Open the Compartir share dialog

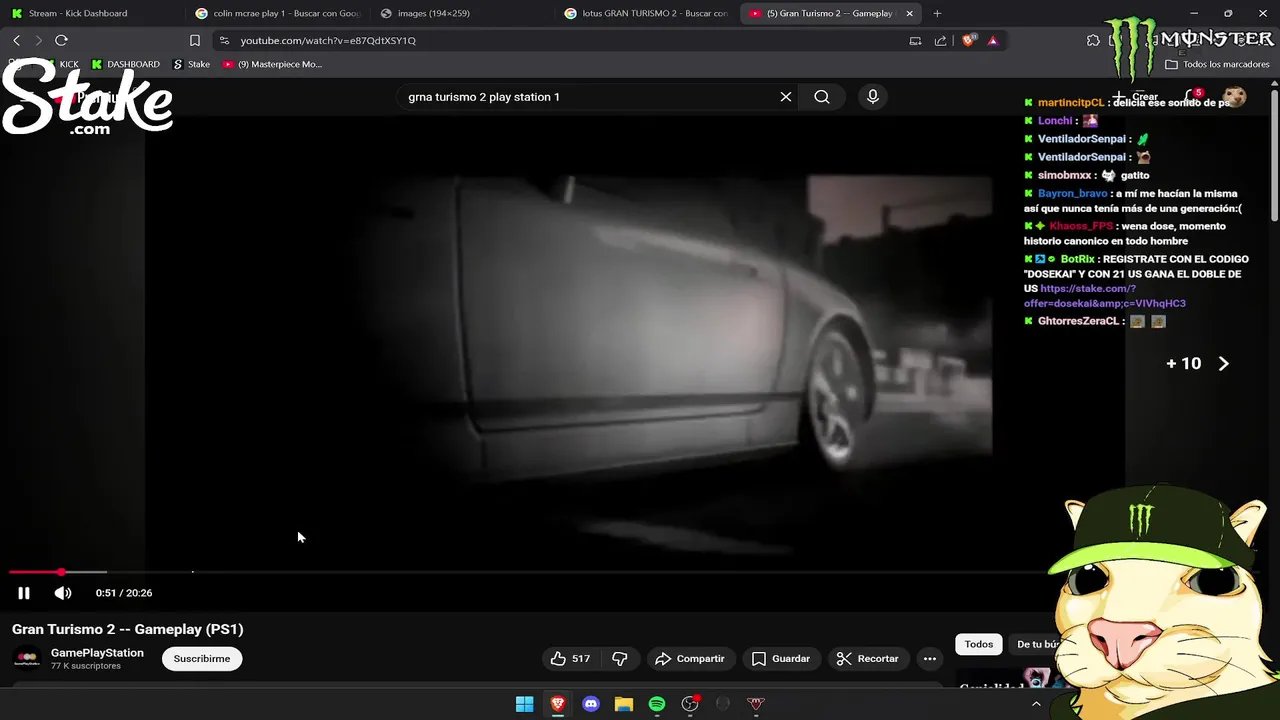pyautogui.click(x=690, y=658)
